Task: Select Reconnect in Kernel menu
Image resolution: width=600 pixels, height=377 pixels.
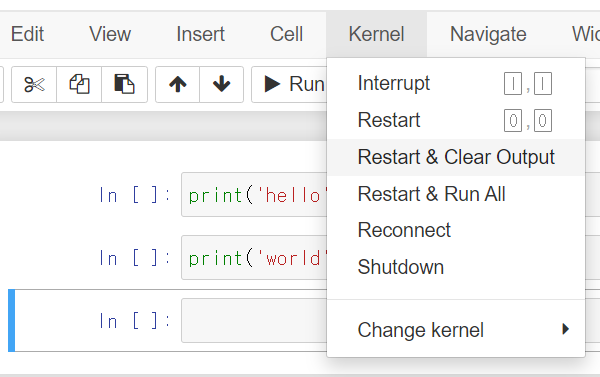Action: point(456,230)
